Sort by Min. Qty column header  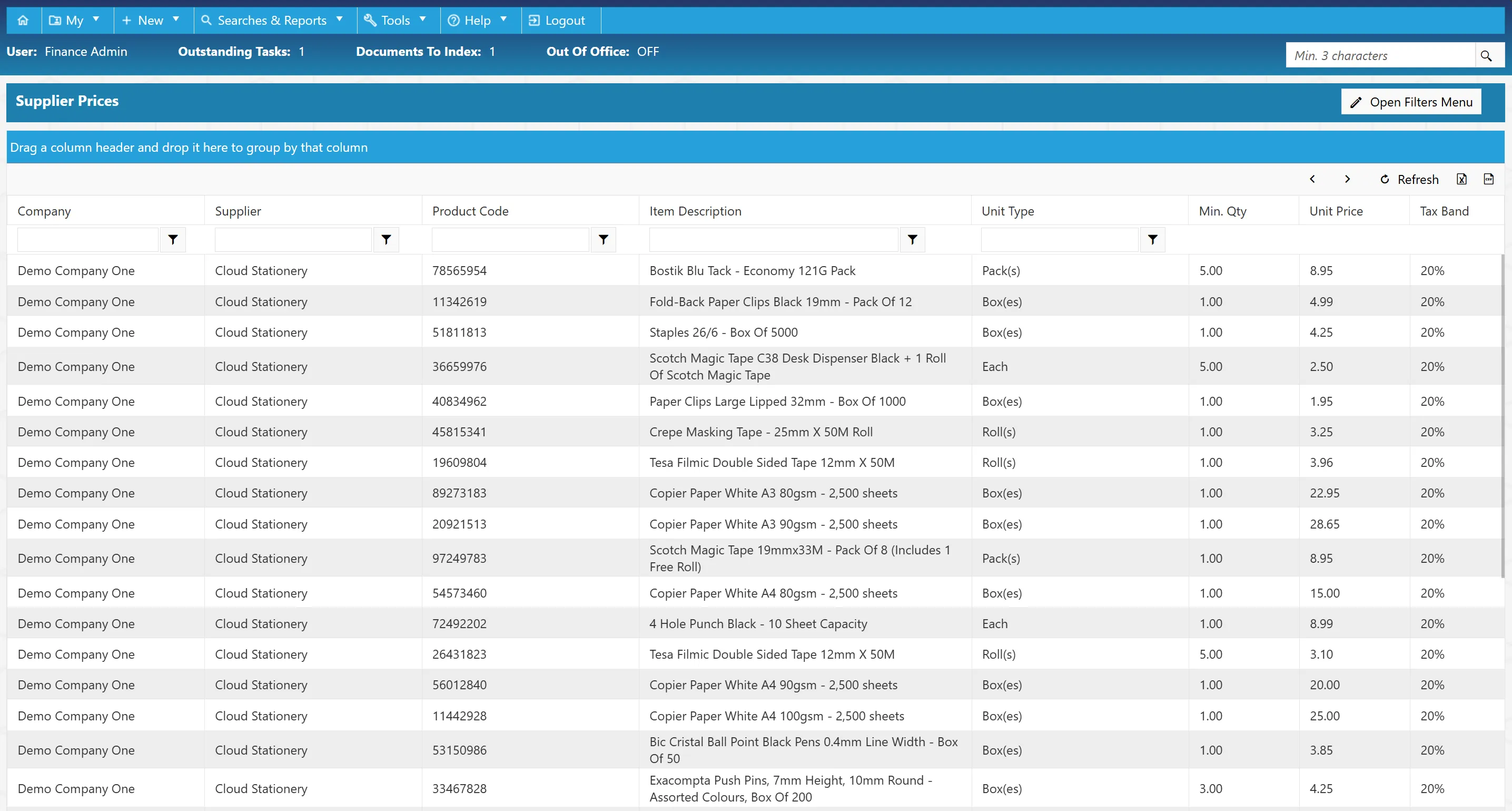point(1223,211)
